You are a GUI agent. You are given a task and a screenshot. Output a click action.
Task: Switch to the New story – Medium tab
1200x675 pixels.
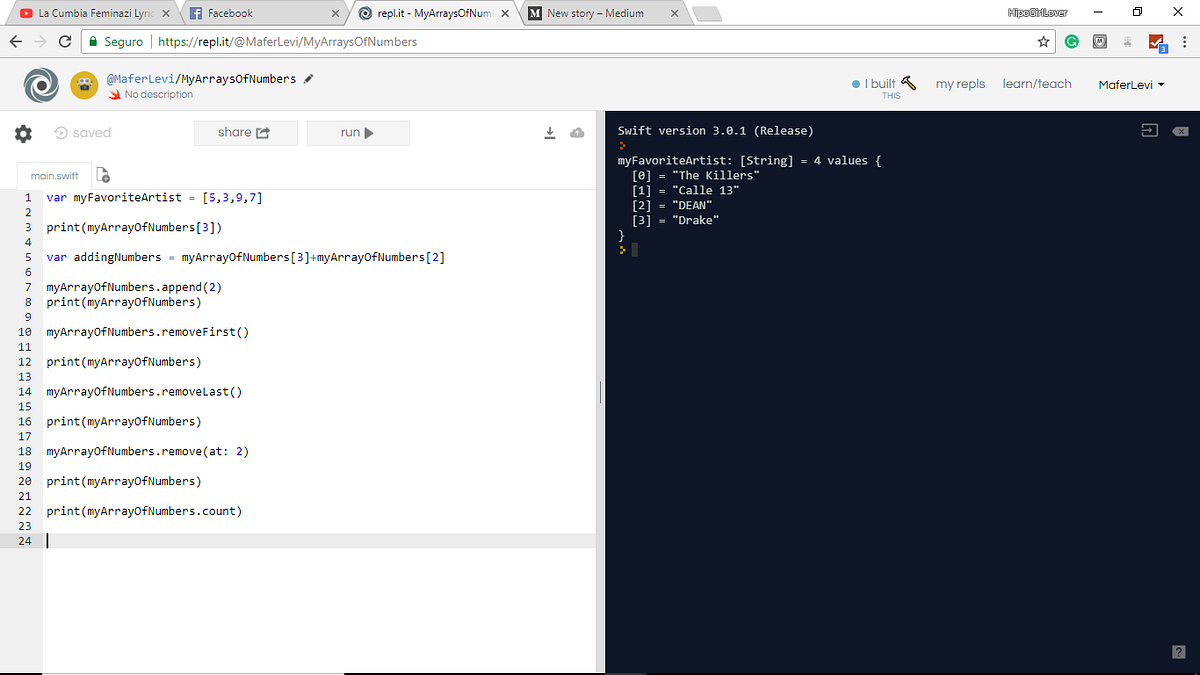coord(605,14)
